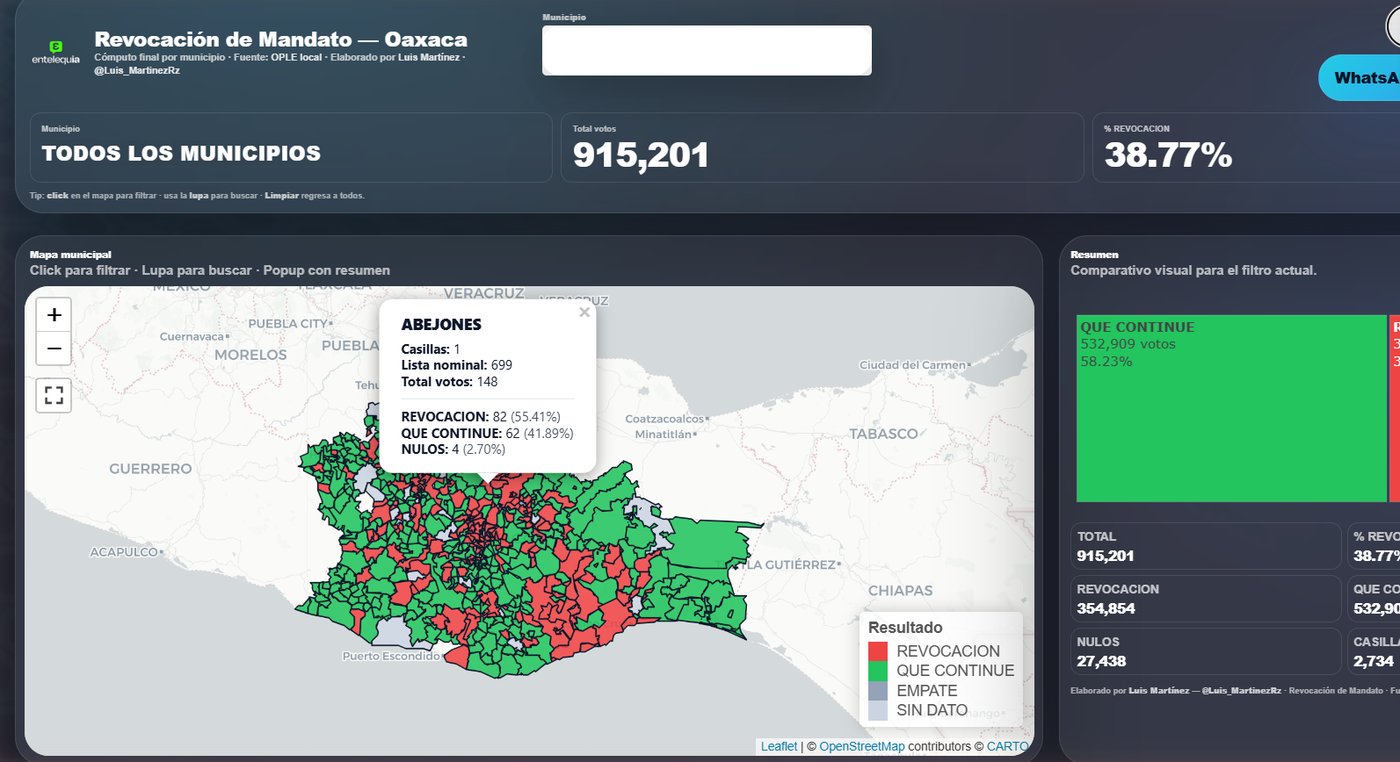This screenshot has height=762, width=1400.
Task: Zoom out of the map
Action: [x=54, y=349]
